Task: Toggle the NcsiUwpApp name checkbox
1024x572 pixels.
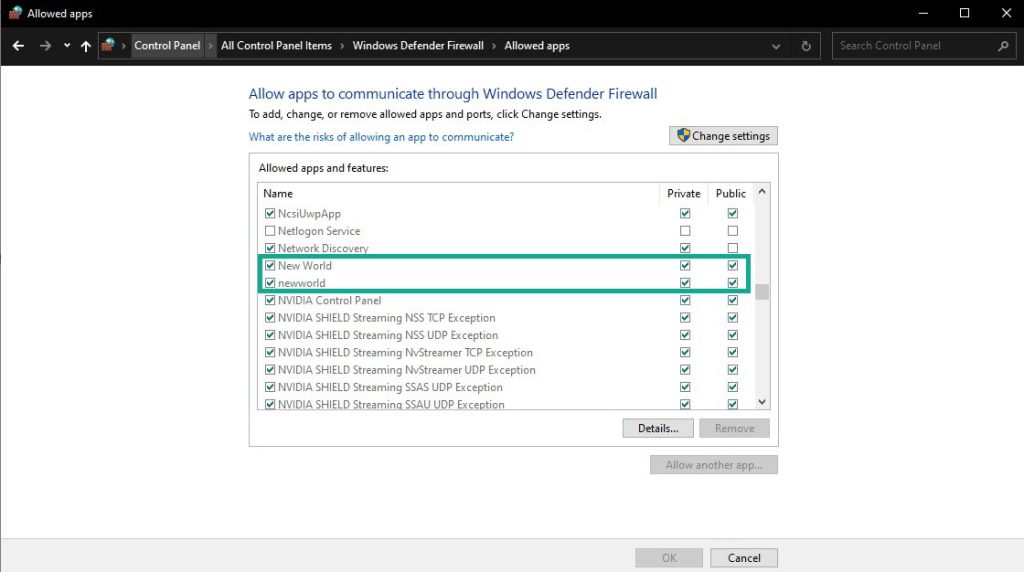Action: pyautogui.click(x=270, y=214)
